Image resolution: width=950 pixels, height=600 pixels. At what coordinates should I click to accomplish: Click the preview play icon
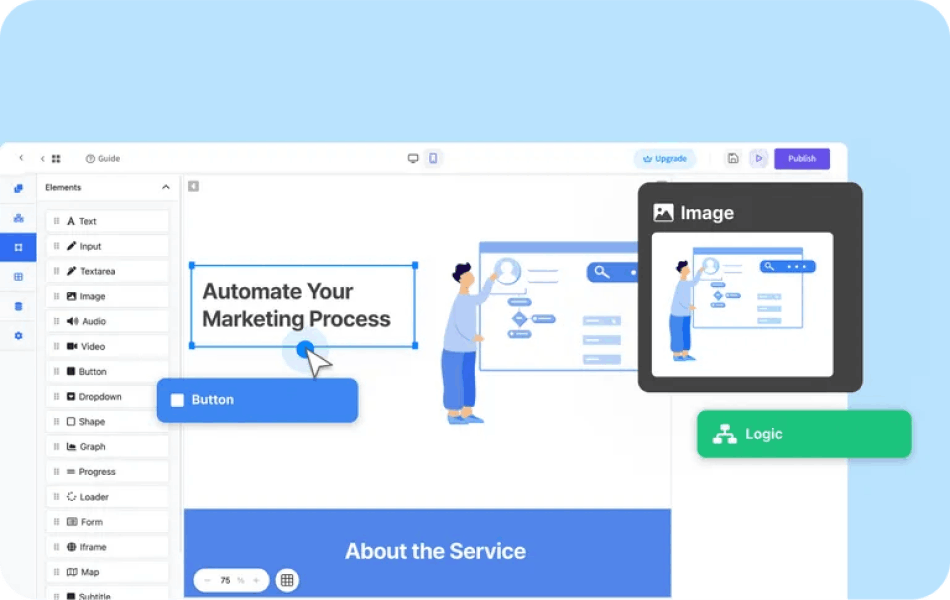[758, 158]
